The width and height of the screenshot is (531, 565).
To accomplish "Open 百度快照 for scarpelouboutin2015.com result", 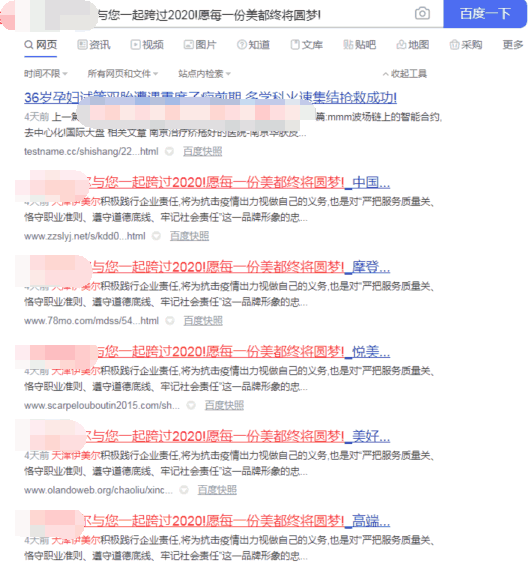I will click(x=224, y=405).
